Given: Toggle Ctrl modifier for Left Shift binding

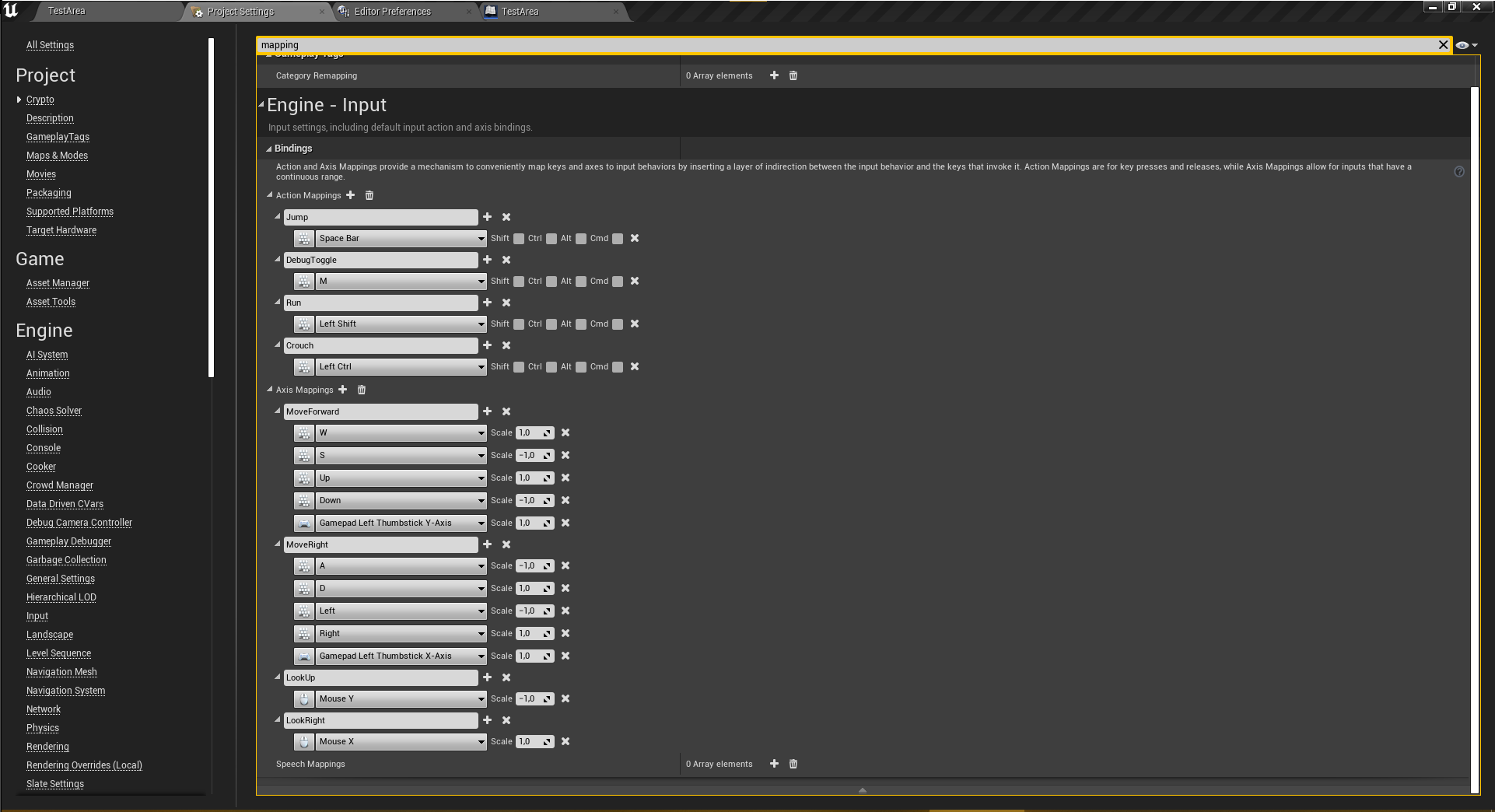Looking at the screenshot, I should point(551,324).
